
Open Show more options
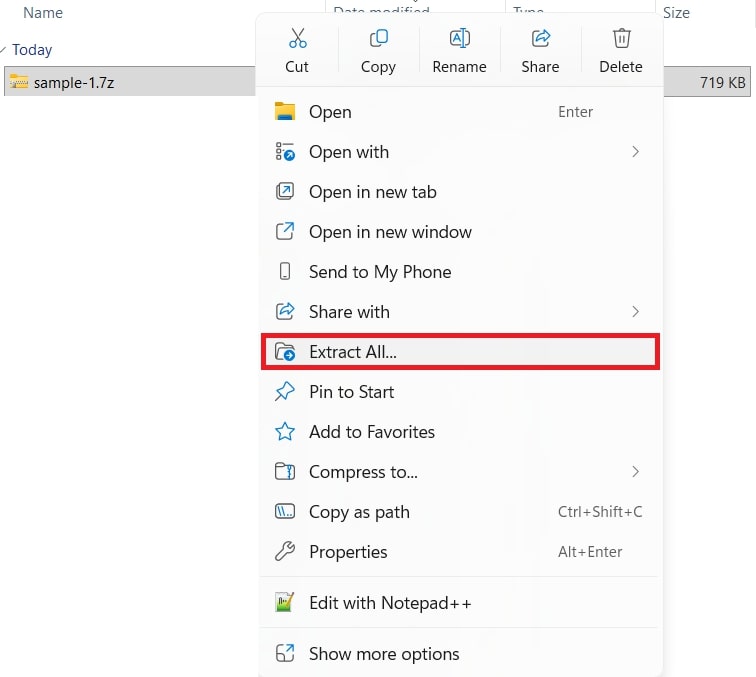[384, 654]
